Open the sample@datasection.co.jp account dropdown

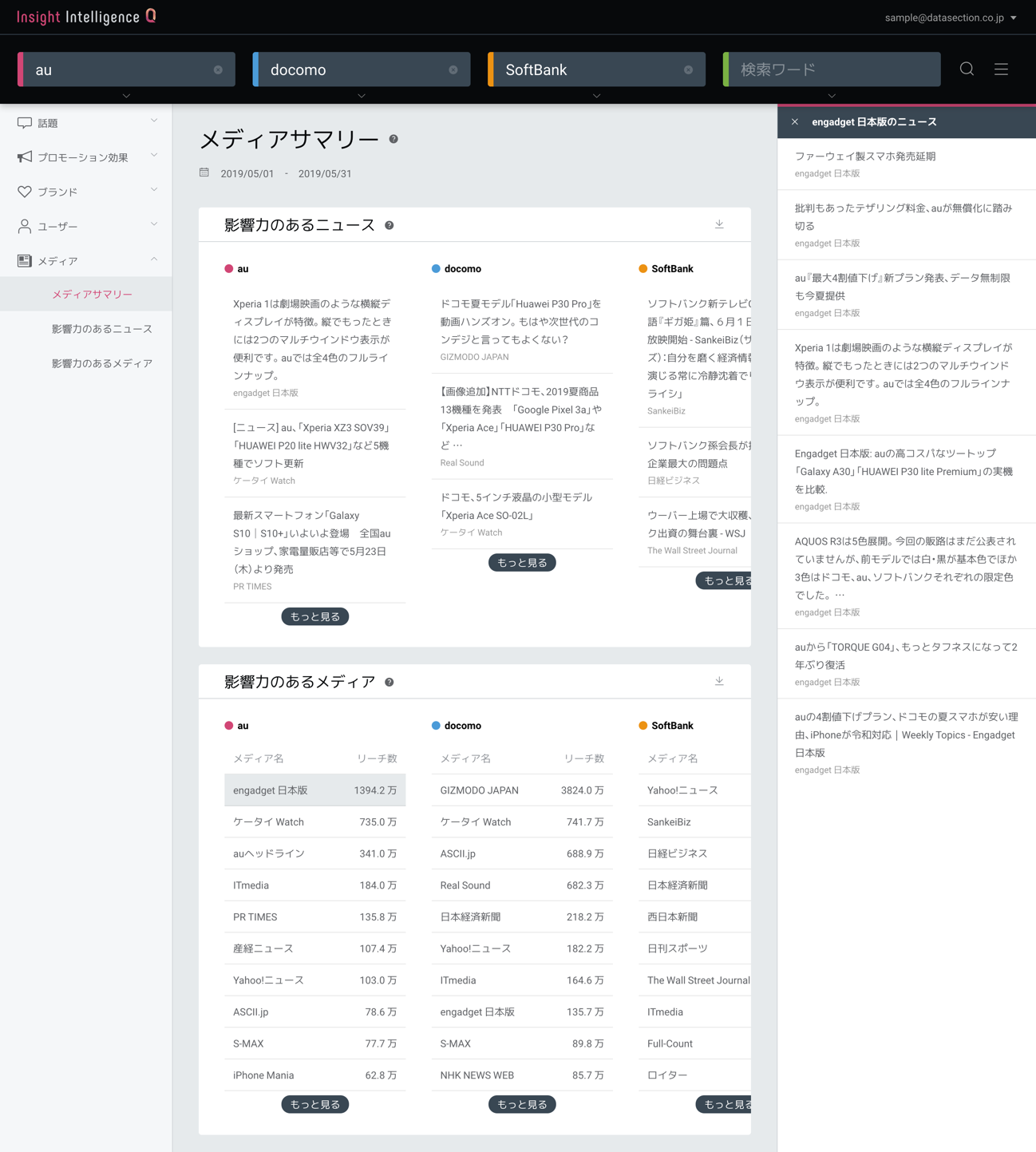coord(951,18)
